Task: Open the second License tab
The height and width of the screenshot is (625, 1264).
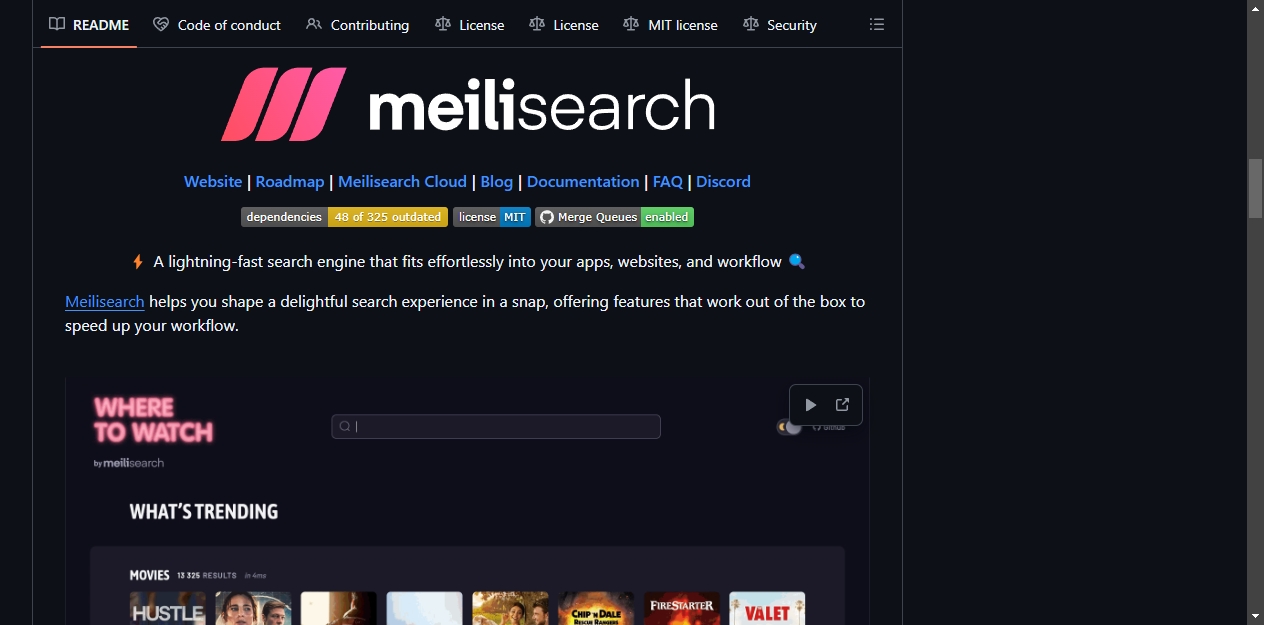Action: [564, 25]
